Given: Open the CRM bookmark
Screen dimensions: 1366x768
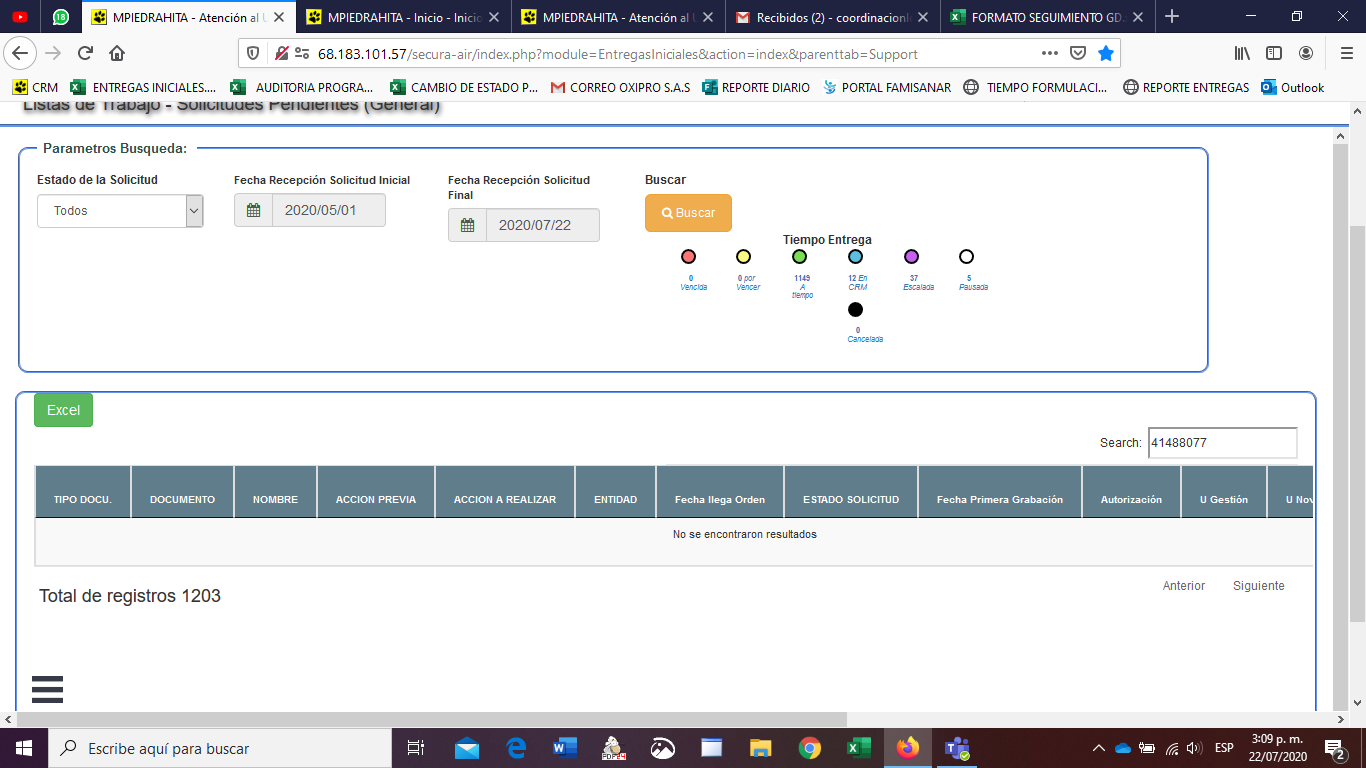Looking at the screenshot, I should [35, 87].
